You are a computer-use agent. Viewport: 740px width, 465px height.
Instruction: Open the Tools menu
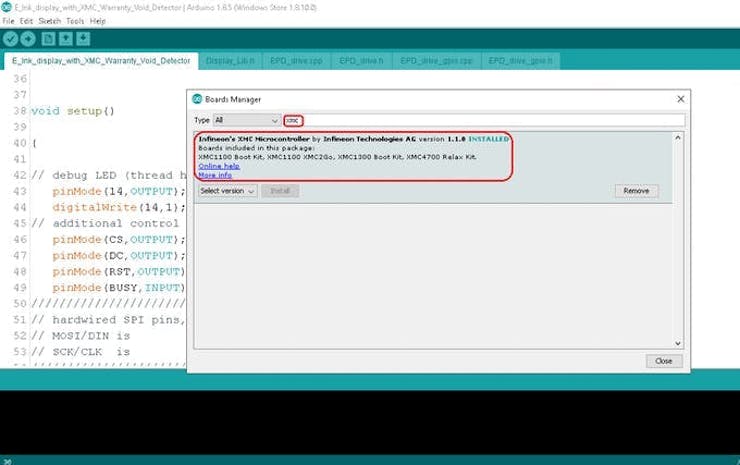pos(75,21)
